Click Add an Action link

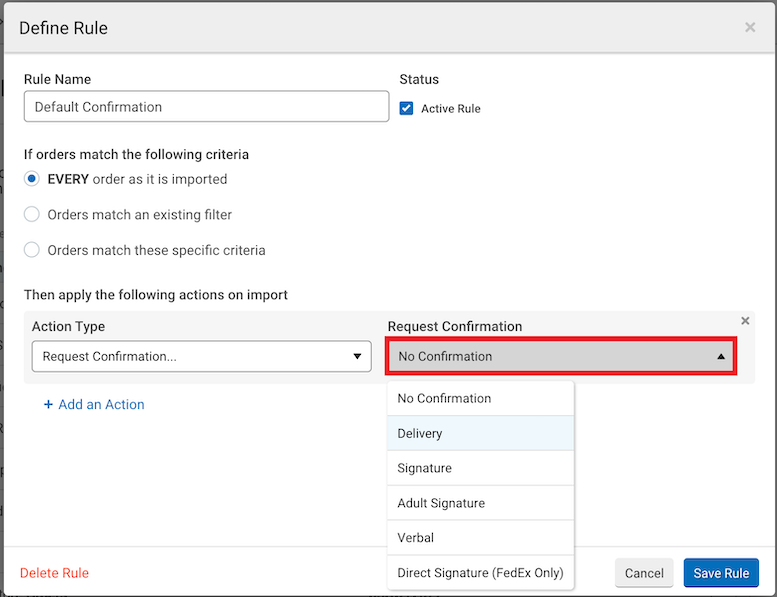(94, 404)
